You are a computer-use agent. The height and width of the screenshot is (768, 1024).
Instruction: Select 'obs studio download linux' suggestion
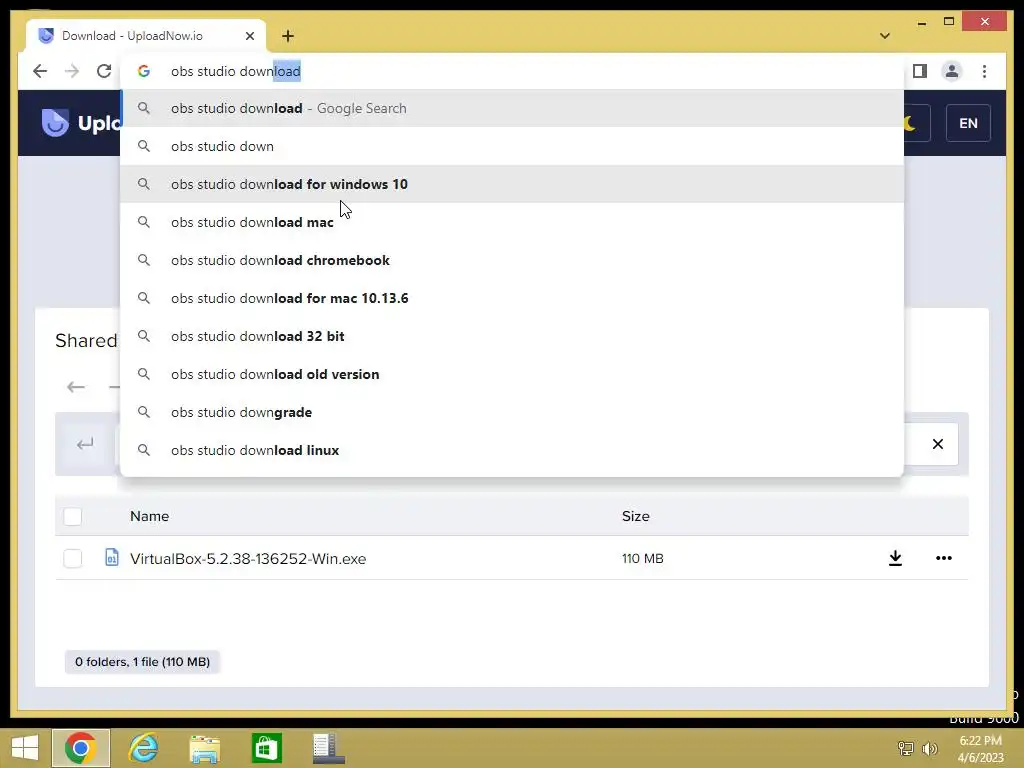(x=512, y=450)
